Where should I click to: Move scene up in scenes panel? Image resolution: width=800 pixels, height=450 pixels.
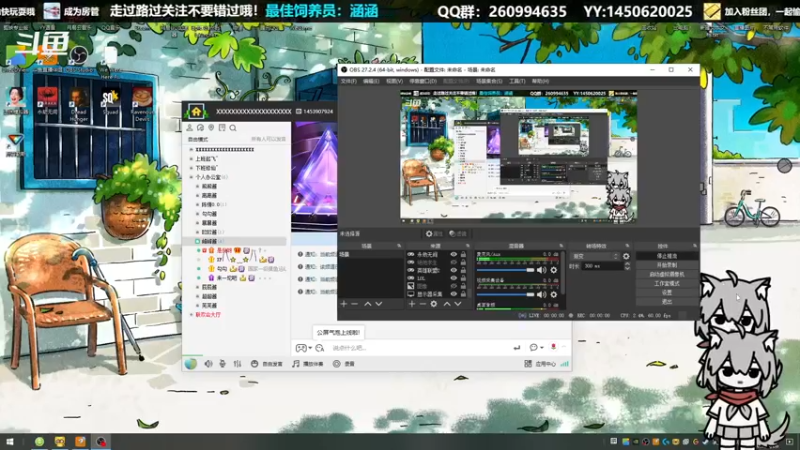click(368, 304)
